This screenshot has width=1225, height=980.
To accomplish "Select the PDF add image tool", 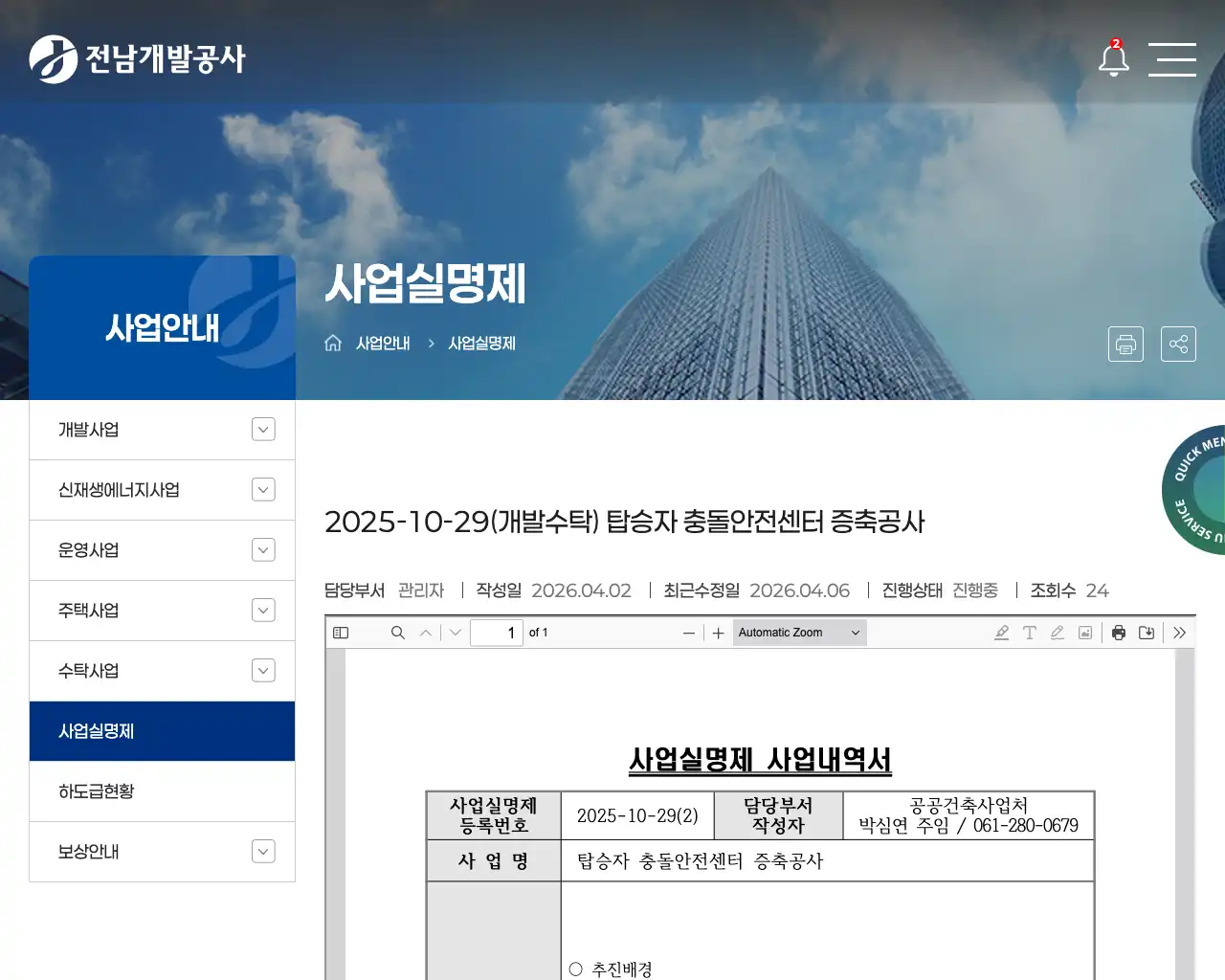I will point(1085,633).
